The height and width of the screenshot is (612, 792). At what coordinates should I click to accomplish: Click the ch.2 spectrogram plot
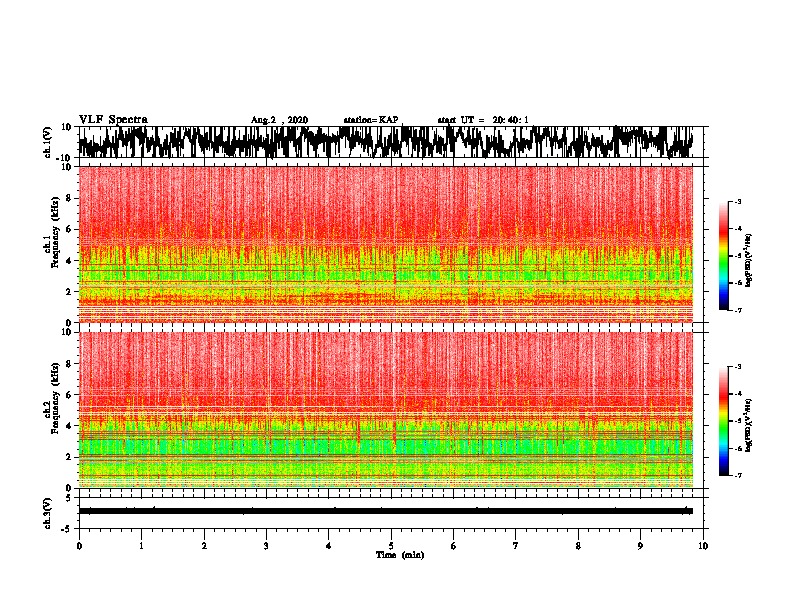(386, 410)
